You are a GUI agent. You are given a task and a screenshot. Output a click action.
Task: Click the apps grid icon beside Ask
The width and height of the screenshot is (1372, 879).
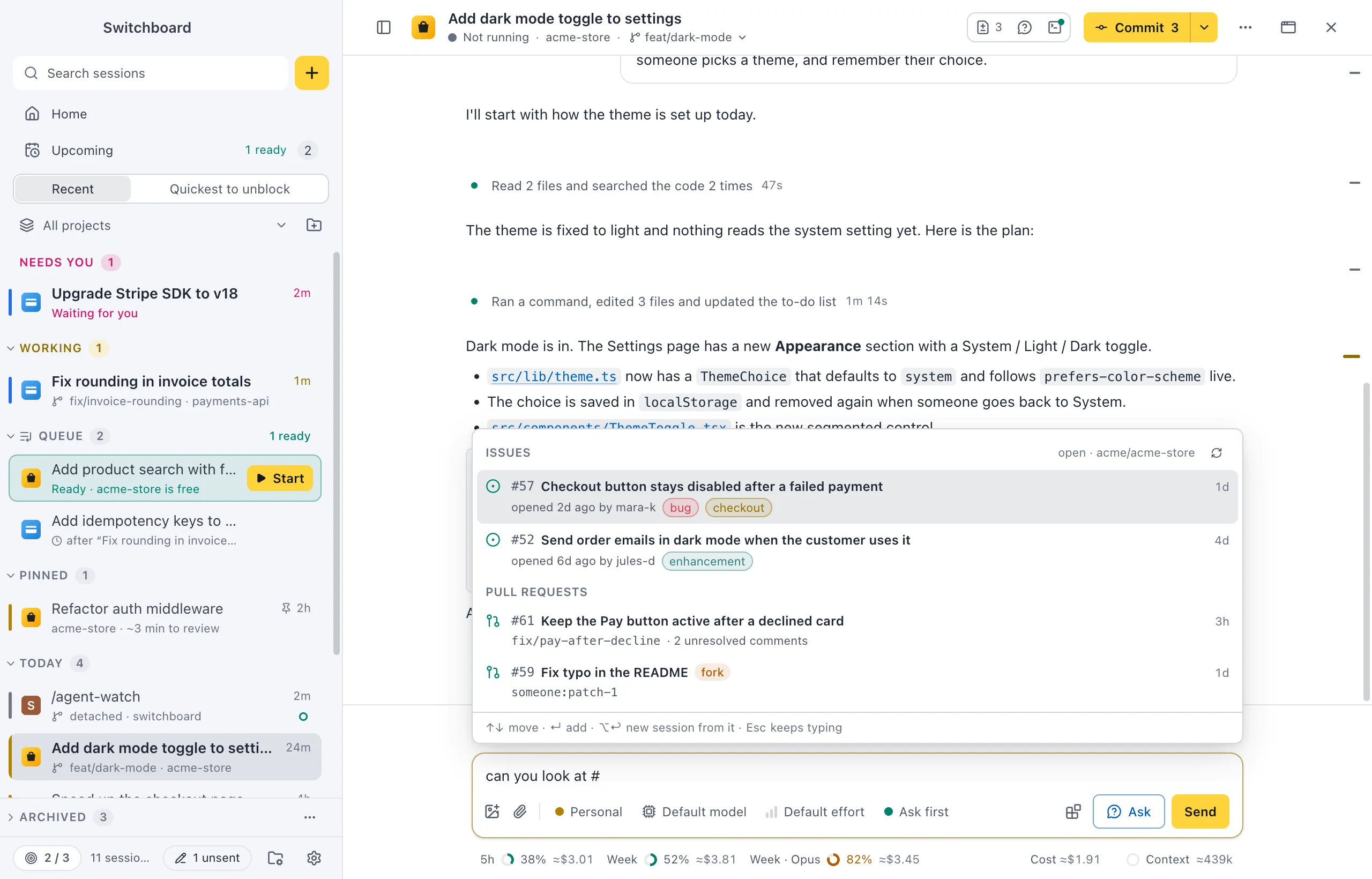coord(1073,811)
